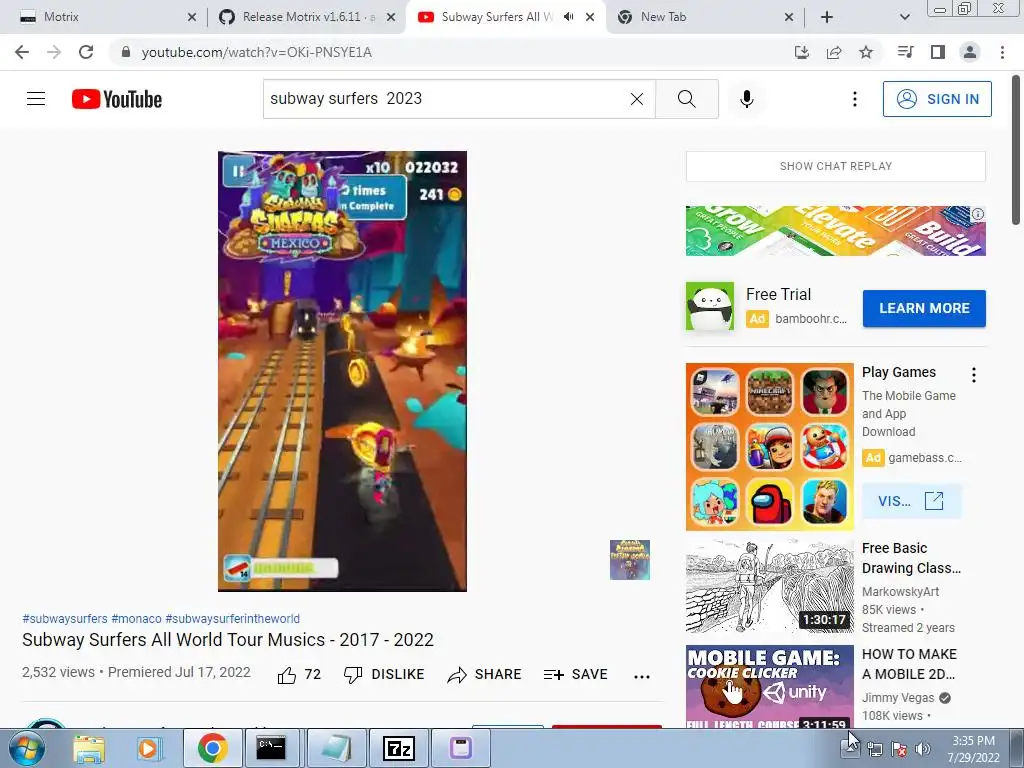Screen dimensions: 1024x768
Task: Click the Jimmy Vegas channel name
Action: coord(898,697)
